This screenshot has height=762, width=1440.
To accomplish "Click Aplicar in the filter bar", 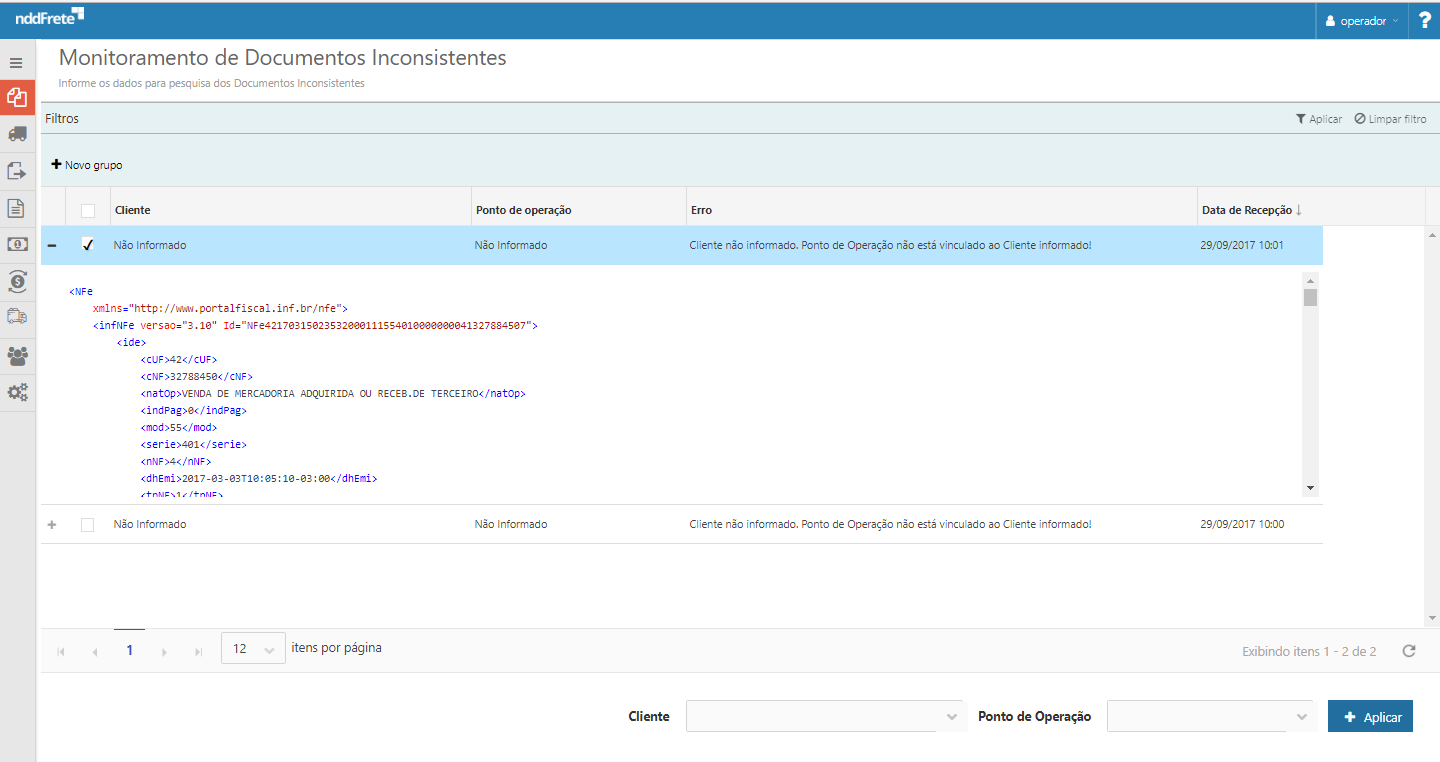I will [x=1319, y=119].
